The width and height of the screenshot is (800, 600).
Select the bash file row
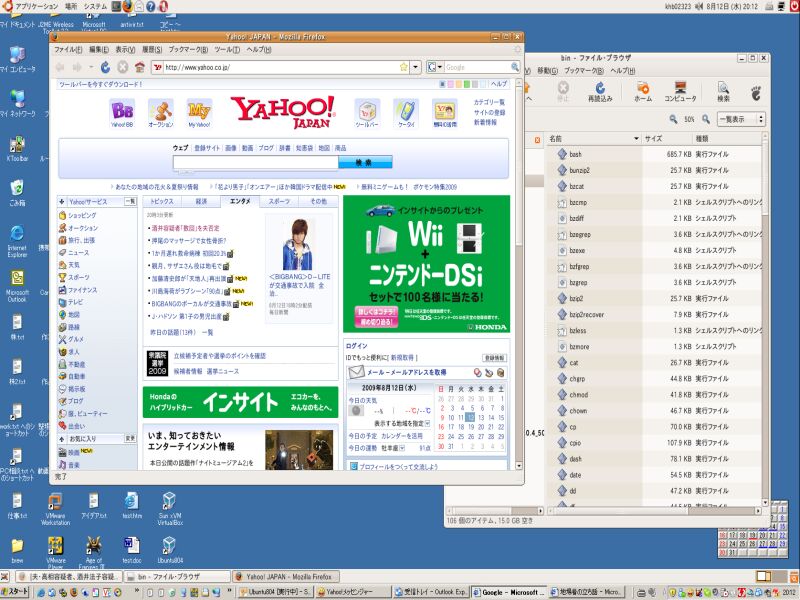tap(655, 154)
